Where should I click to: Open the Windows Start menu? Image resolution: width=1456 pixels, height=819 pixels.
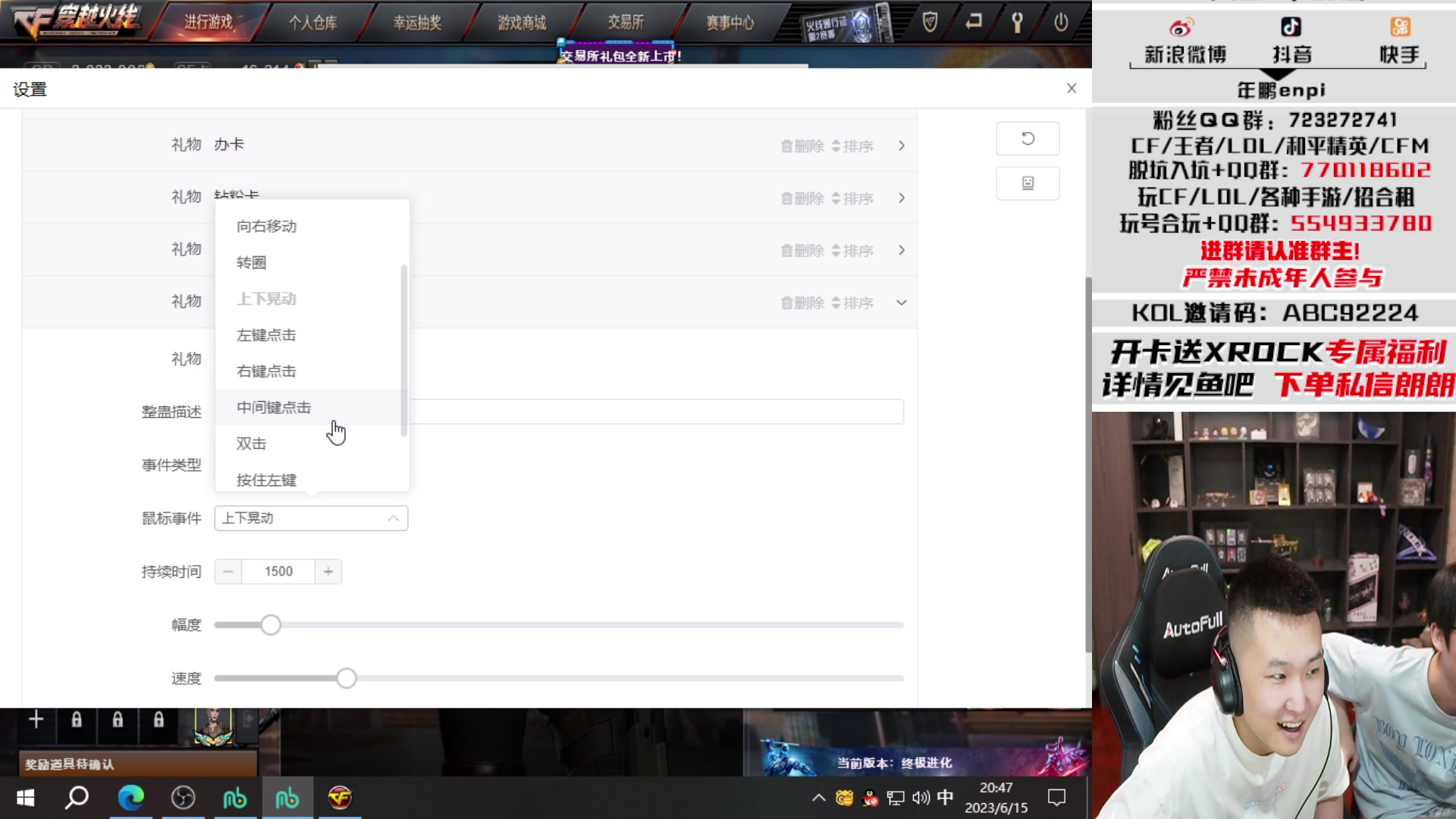[x=25, y=798]
